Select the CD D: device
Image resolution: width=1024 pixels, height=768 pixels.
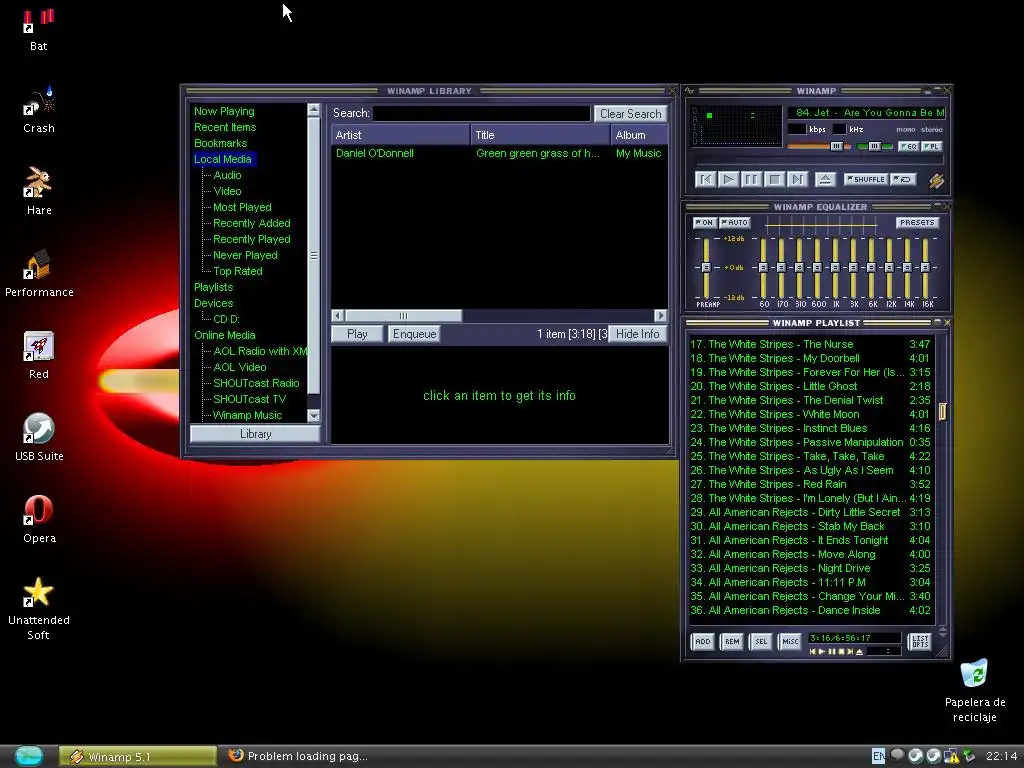coord(226,319)
